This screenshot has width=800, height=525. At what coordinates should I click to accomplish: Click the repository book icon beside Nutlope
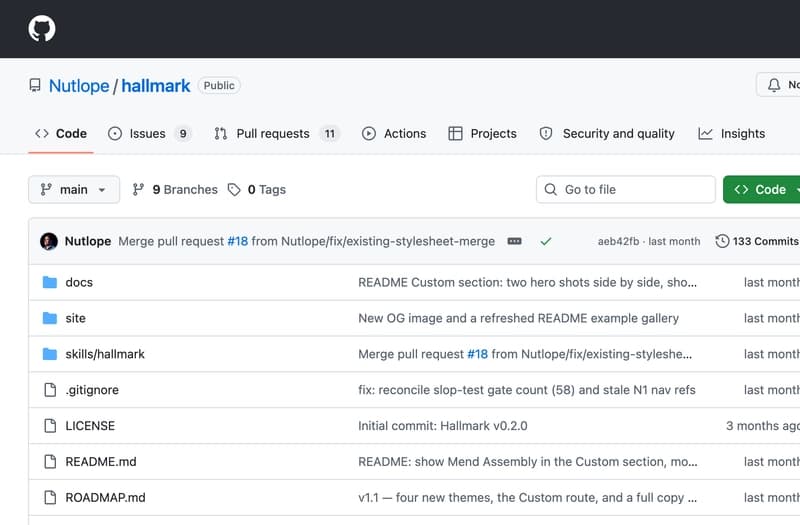coord(35,85)
